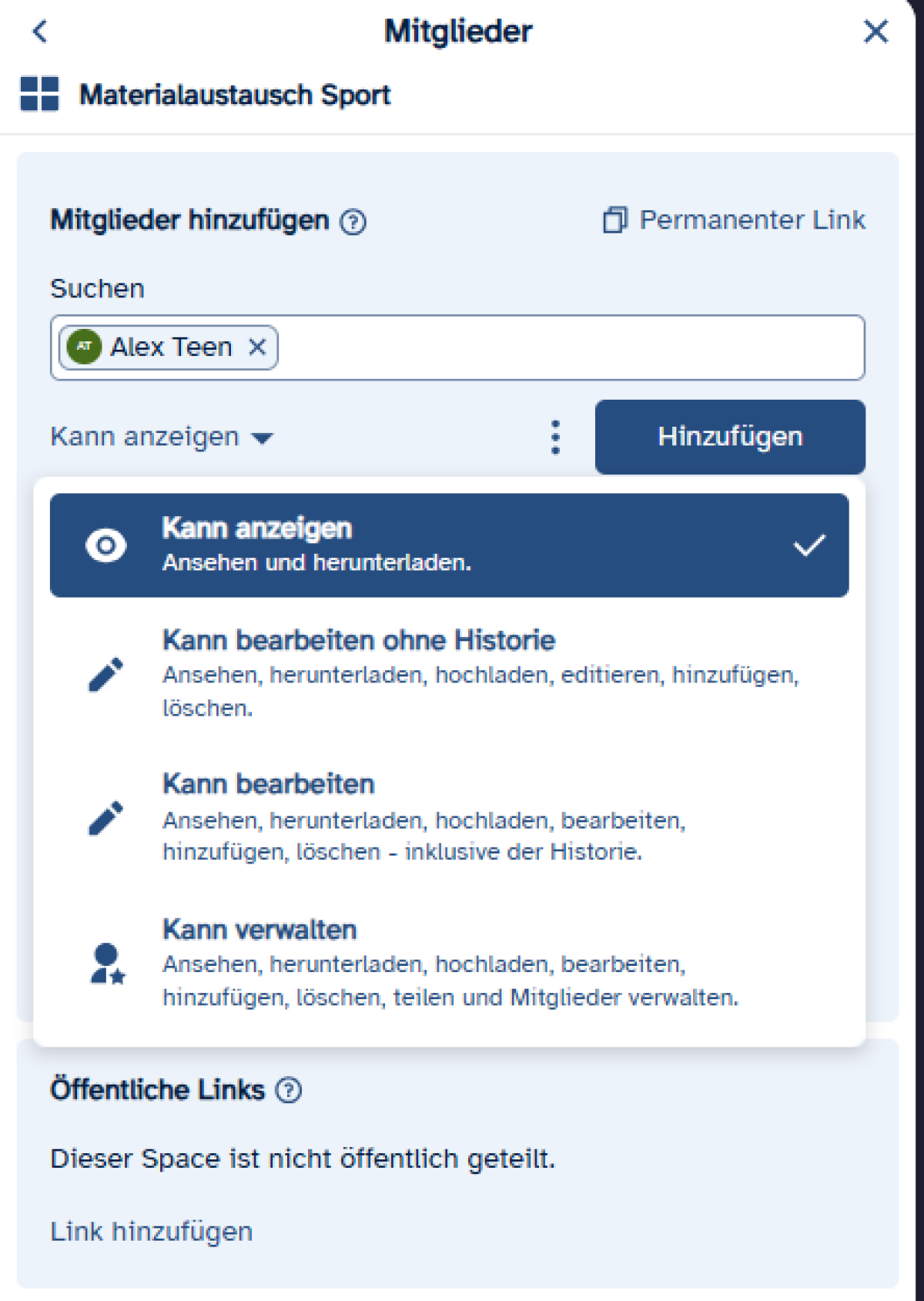Close the Mitglieder panel

click(875, 32)
